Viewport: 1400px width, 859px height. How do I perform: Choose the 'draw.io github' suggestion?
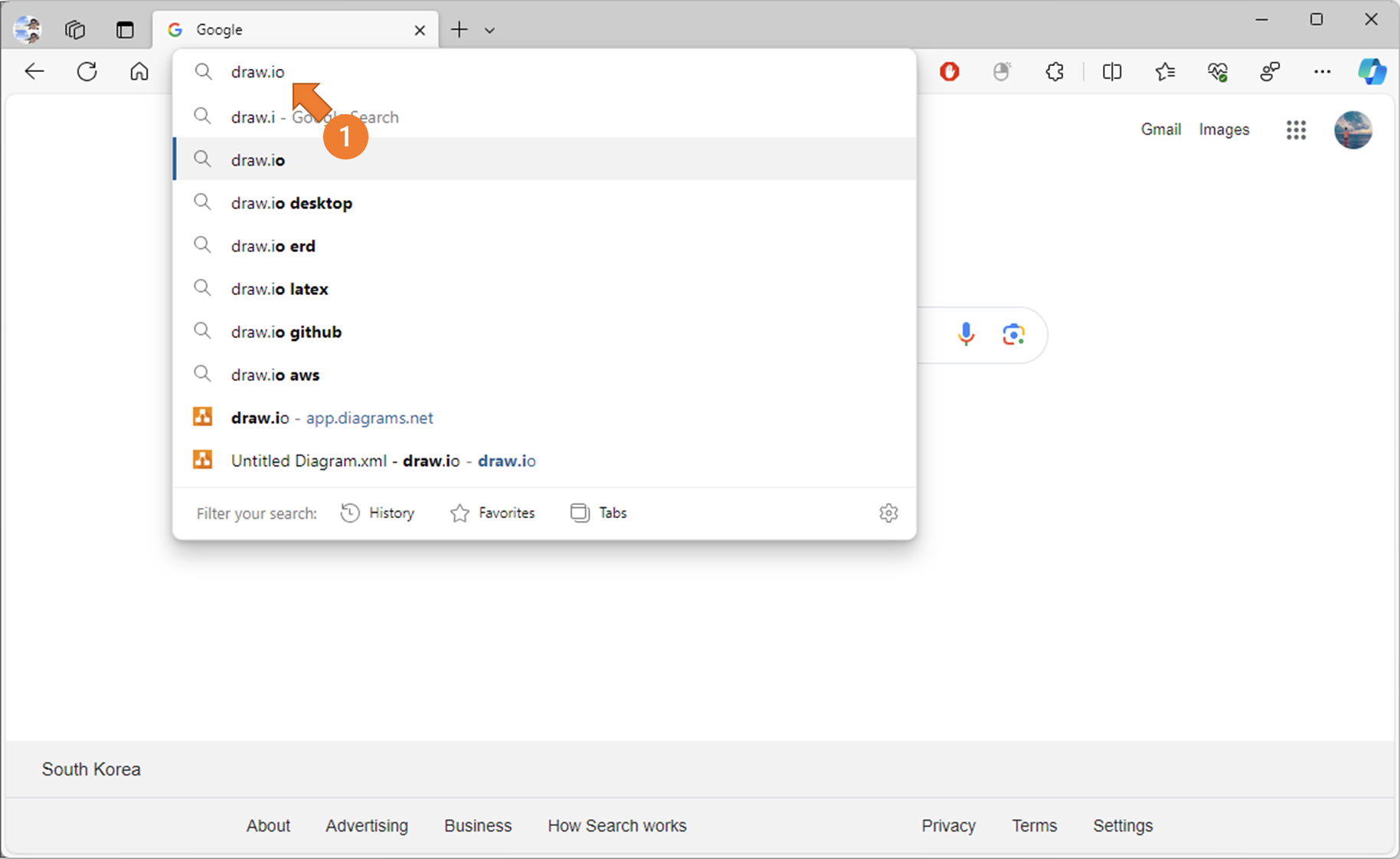545,332
